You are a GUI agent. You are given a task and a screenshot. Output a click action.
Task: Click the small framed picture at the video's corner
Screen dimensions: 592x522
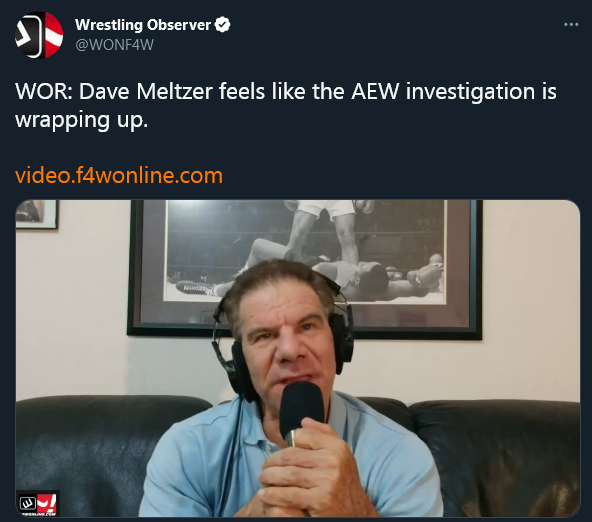tap(37, 214)
